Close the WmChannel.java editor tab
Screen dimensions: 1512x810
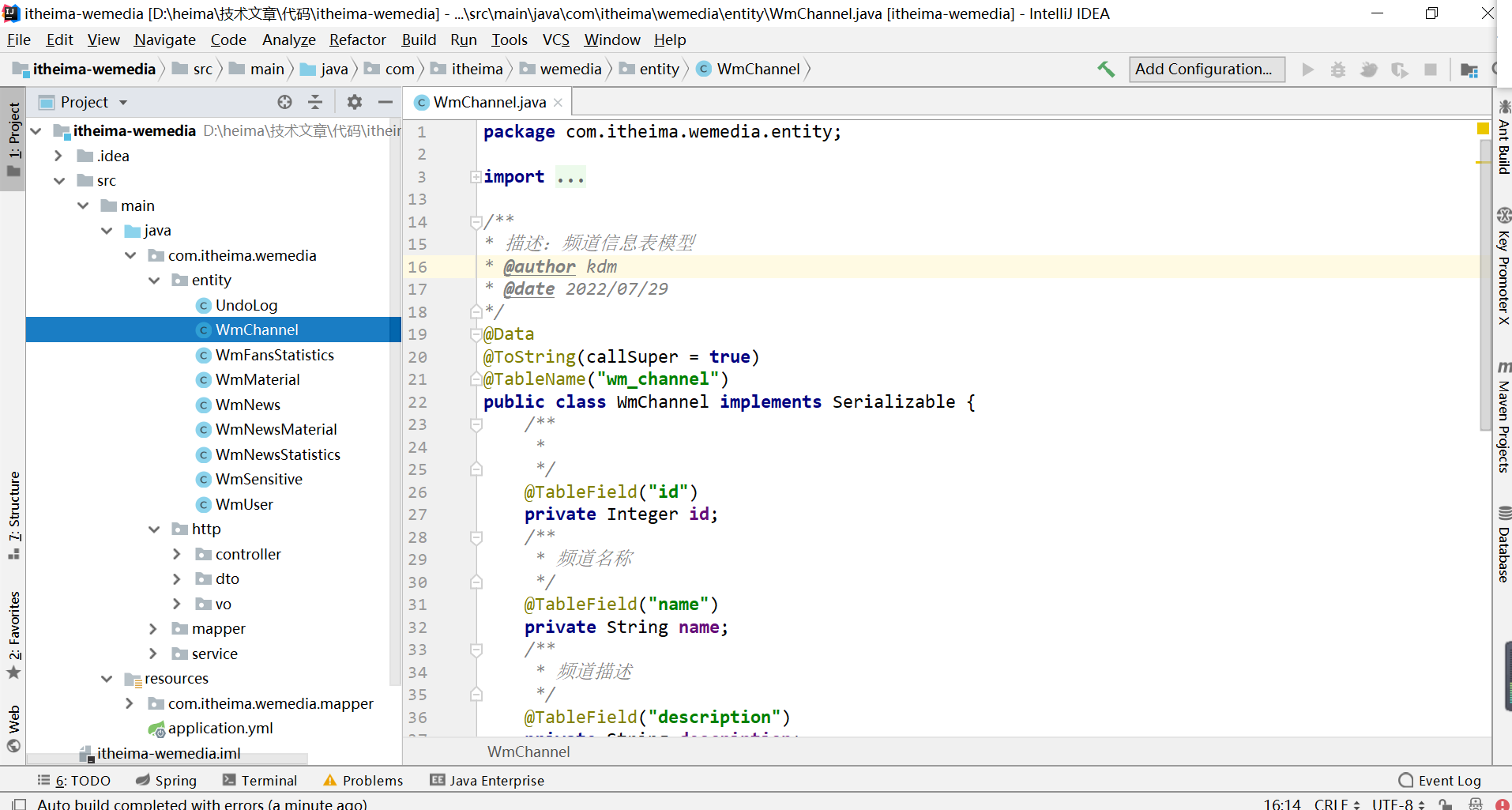[558, 103]
